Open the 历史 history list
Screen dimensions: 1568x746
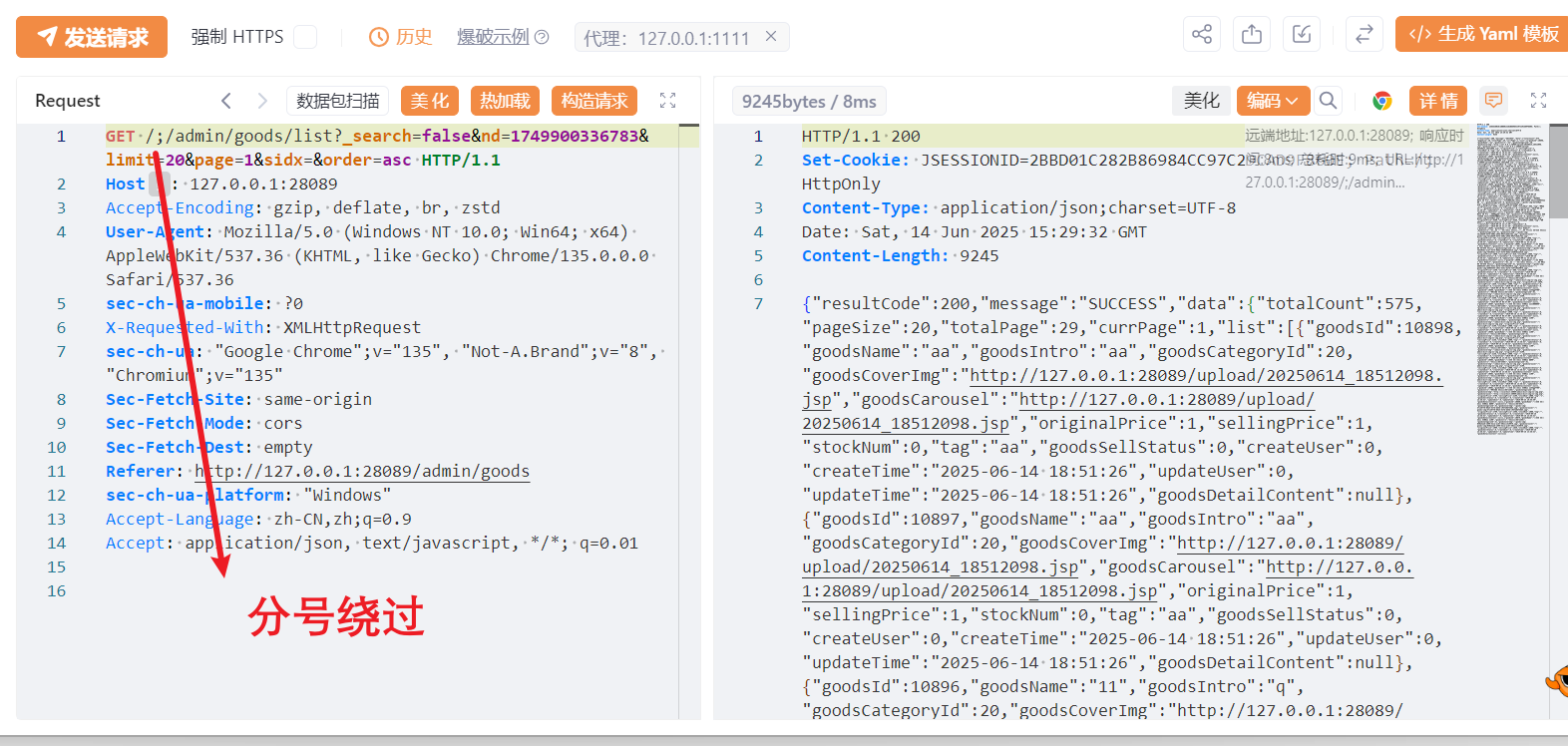click(x=401, y=37)
